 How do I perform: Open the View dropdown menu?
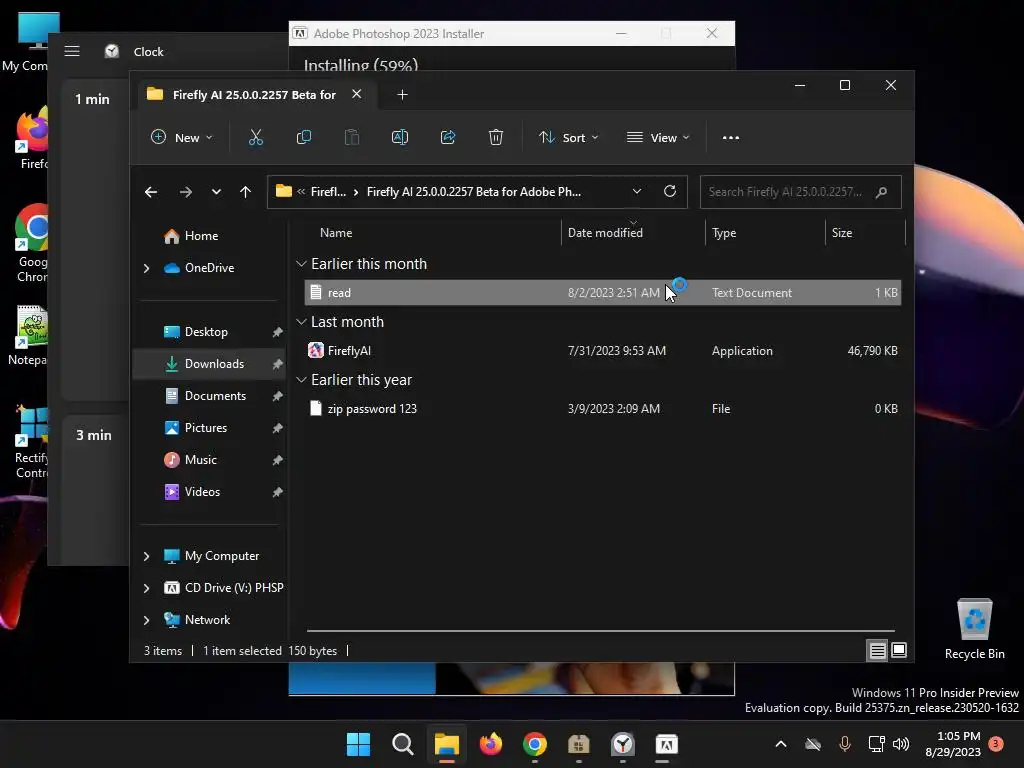point(658,138)
